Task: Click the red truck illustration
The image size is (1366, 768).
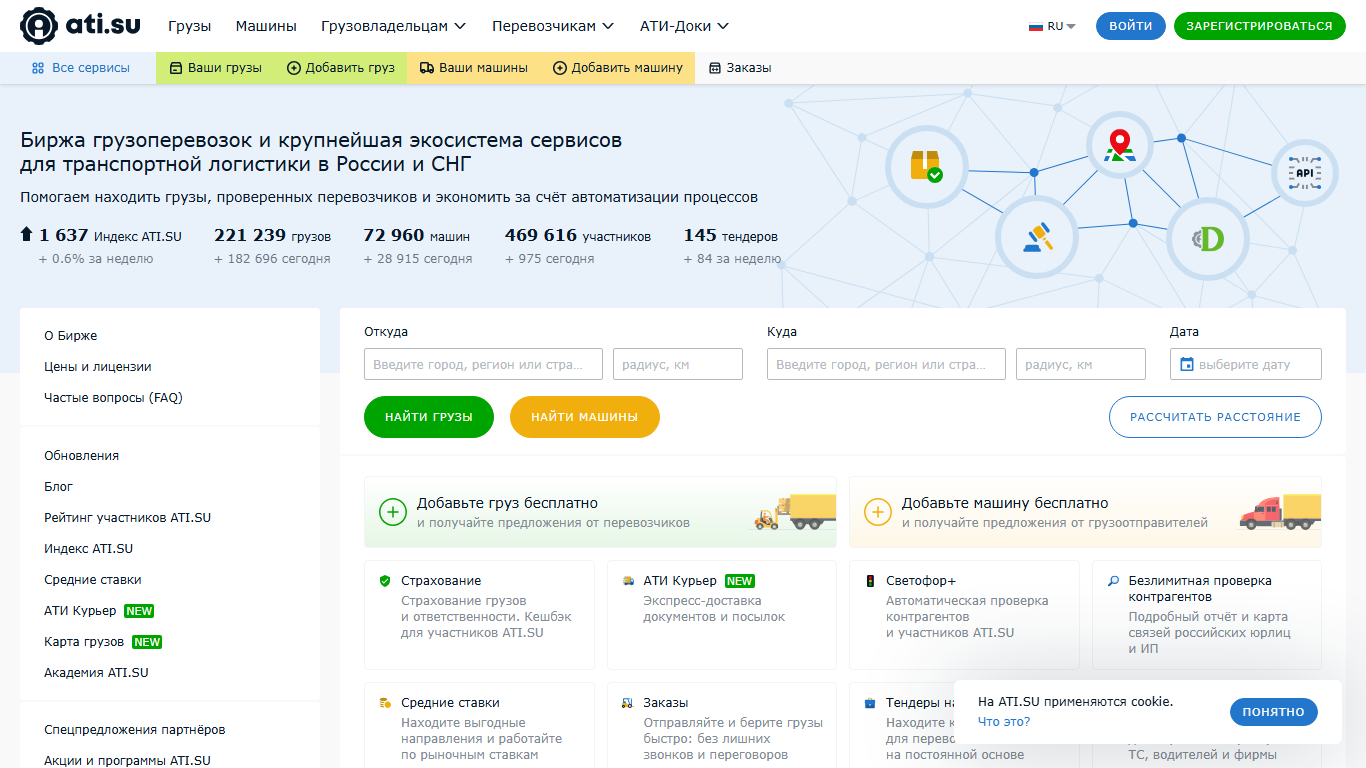Action: click(x=1280, y=511)
